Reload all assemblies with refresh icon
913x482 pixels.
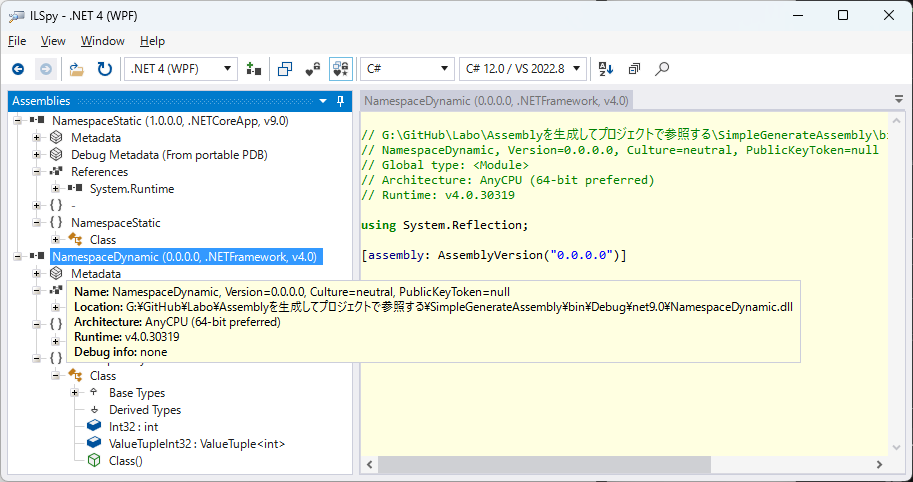click(105, 69)
